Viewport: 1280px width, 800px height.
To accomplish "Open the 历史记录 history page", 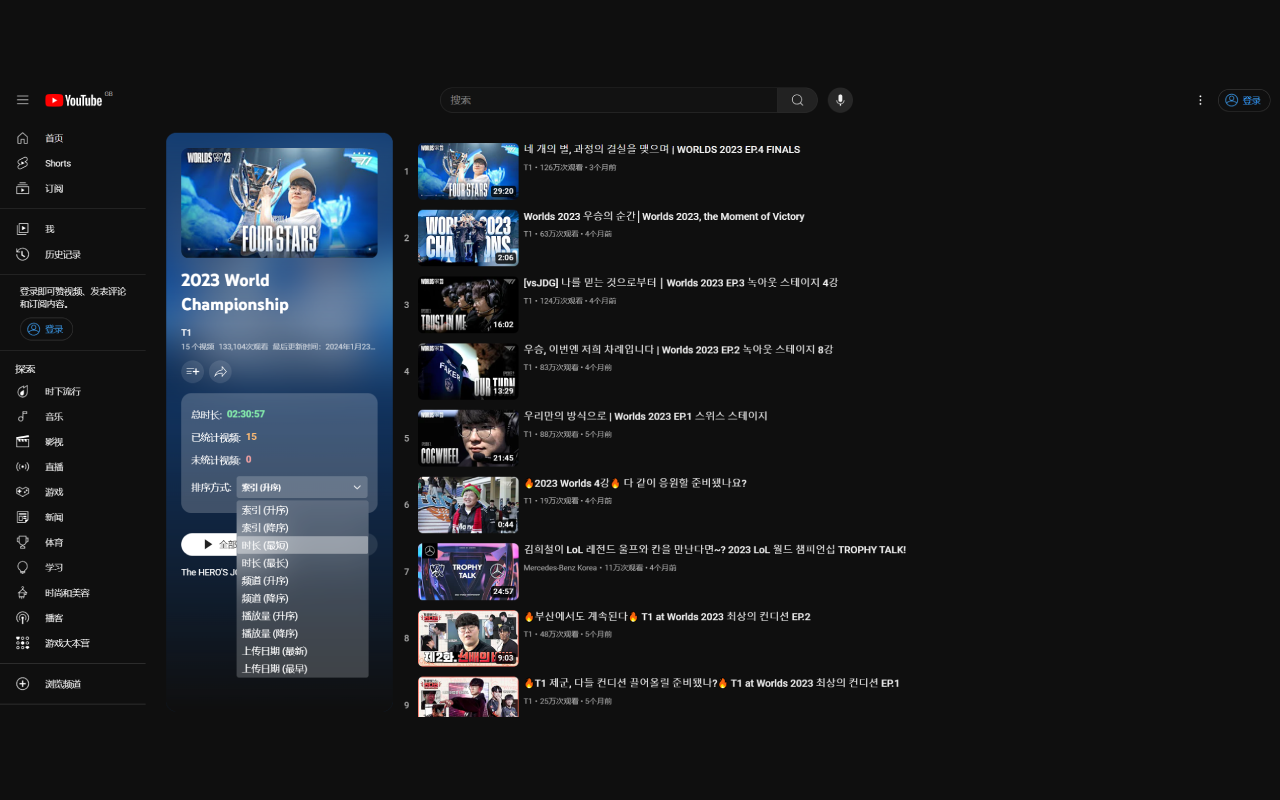I will click(x=64, y=254).
